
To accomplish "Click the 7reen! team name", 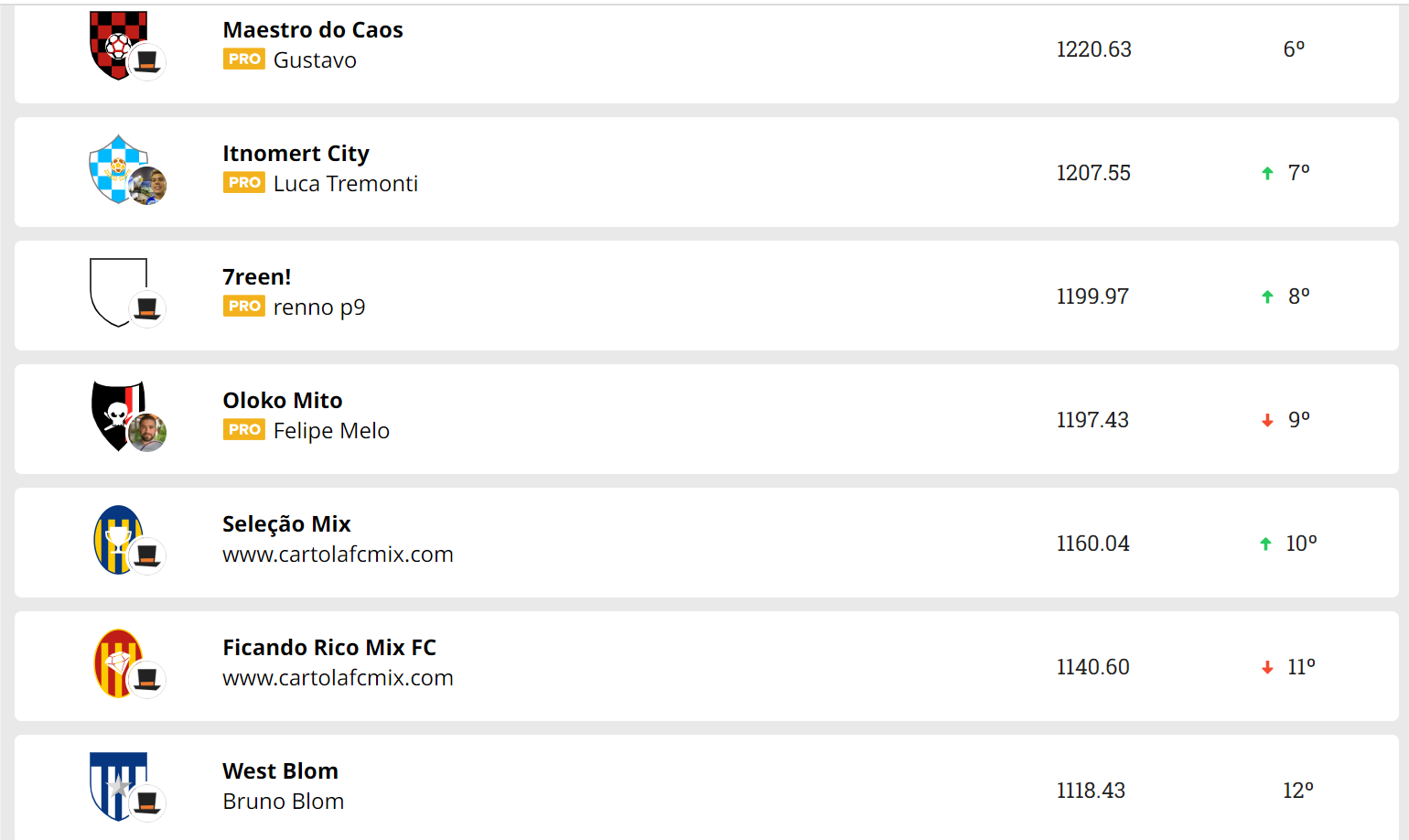I will coord(257,277).
